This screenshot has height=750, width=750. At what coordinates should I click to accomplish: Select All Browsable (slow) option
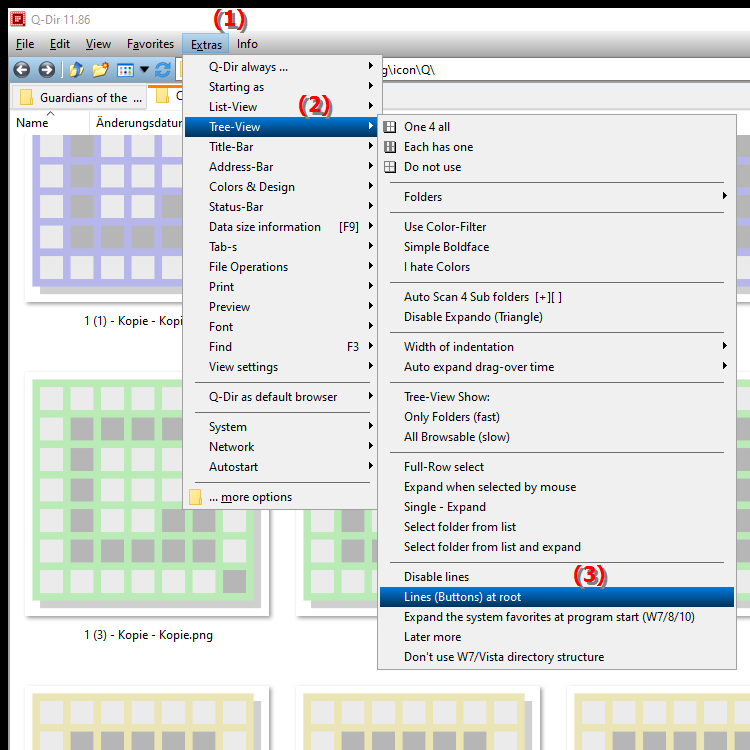(x=557, y=437)
